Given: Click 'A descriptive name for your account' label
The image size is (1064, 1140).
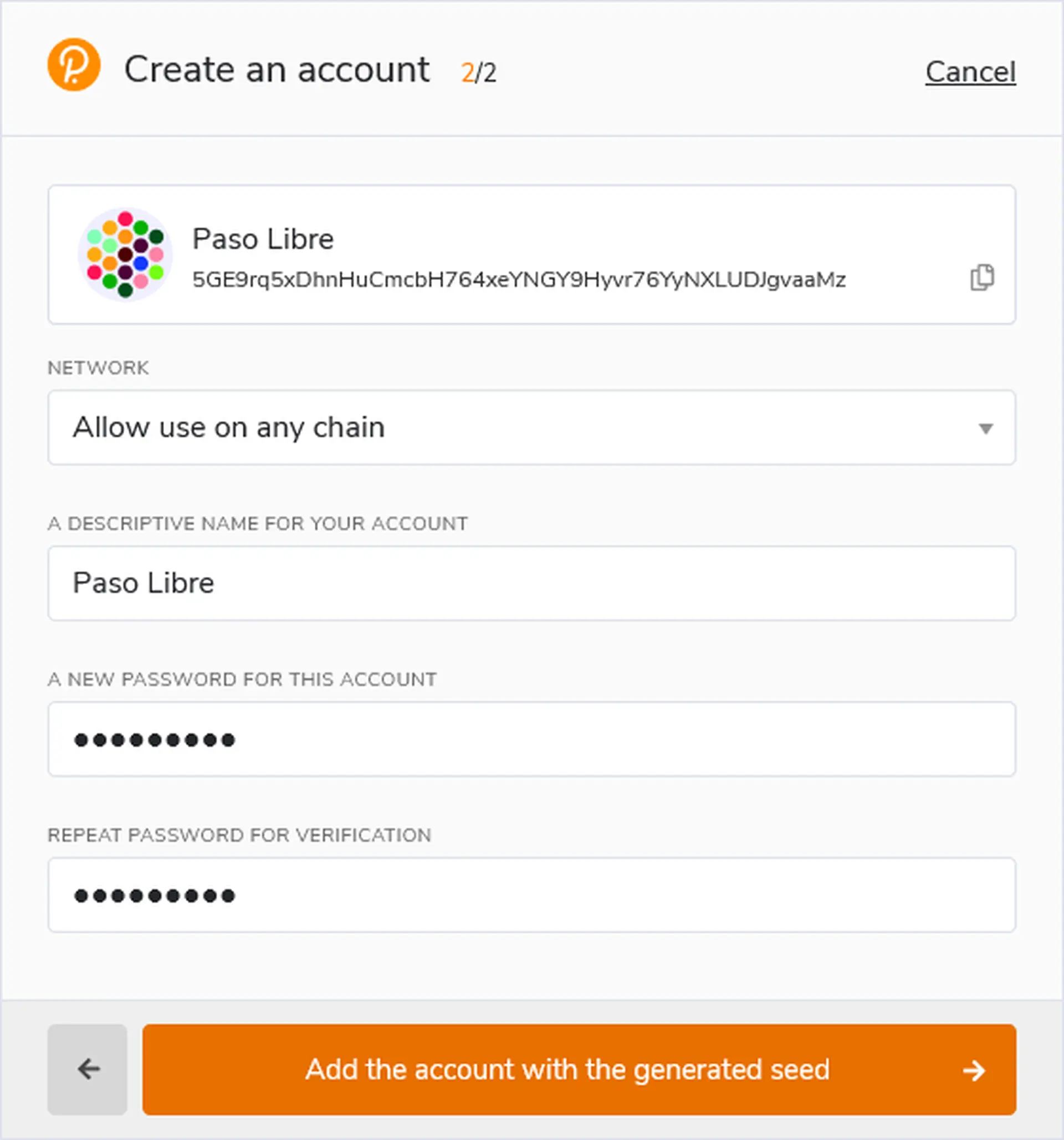Looking at the screenshot, I should (257, 524).
